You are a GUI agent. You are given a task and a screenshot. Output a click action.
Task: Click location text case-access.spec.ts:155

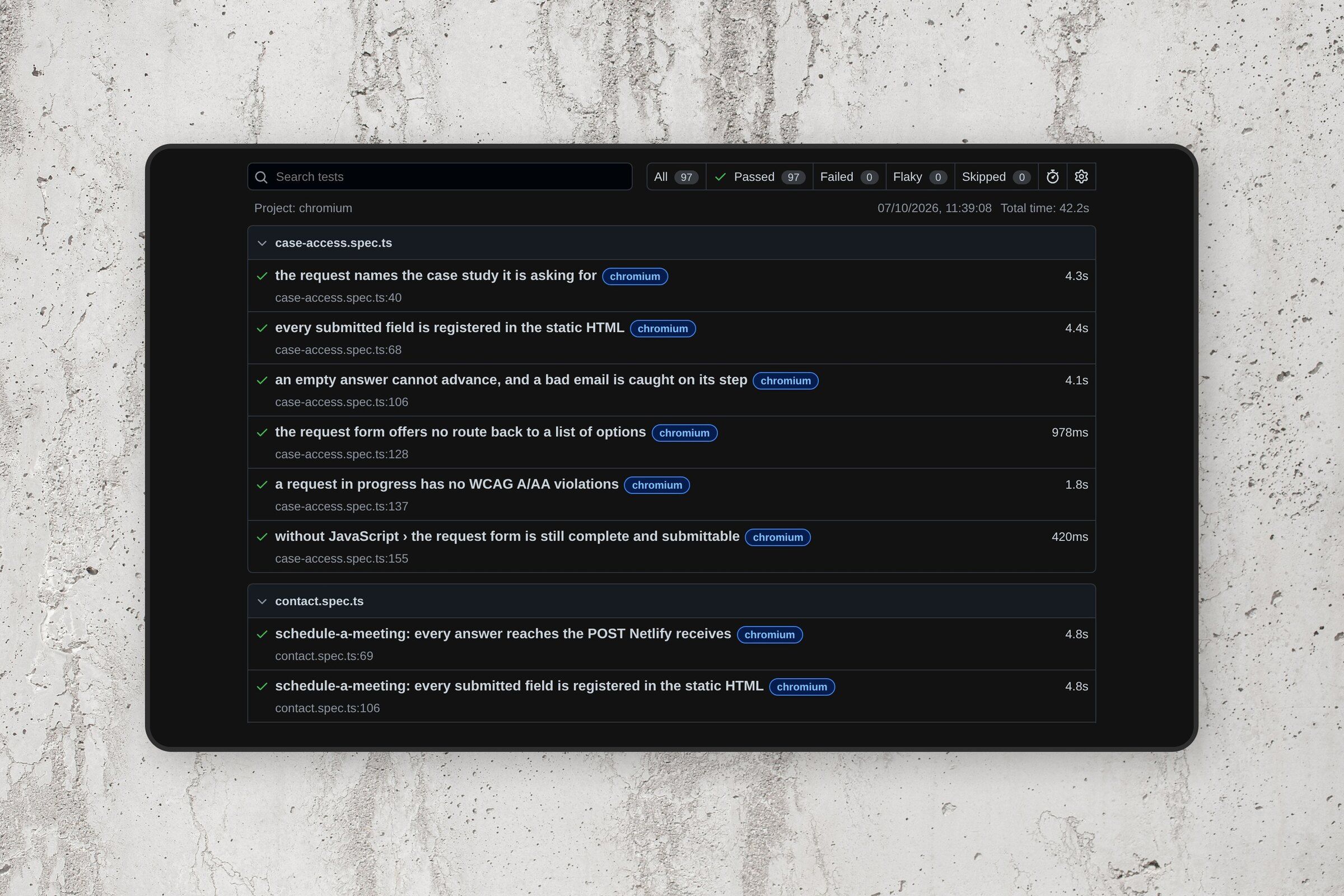(342, 559)
